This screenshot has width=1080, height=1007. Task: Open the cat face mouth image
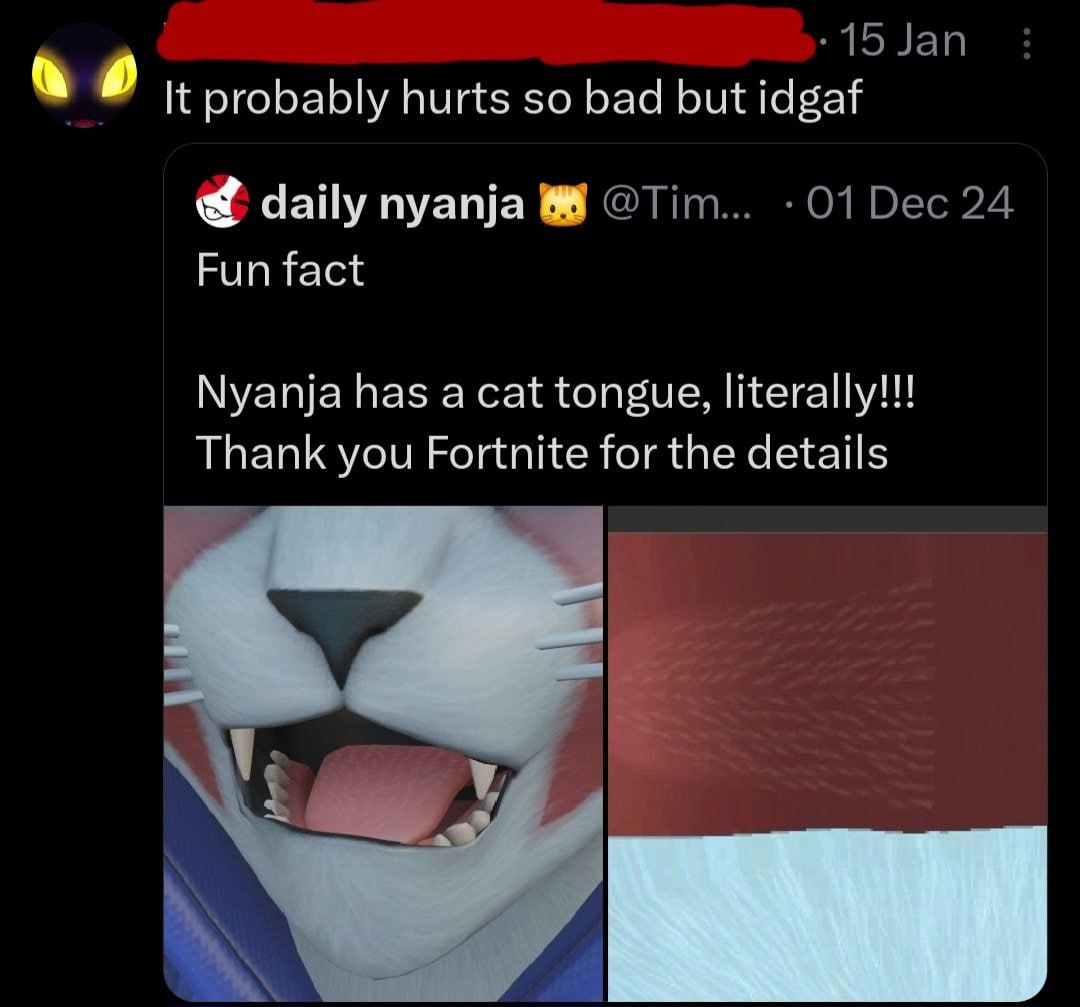click(383, 754)
